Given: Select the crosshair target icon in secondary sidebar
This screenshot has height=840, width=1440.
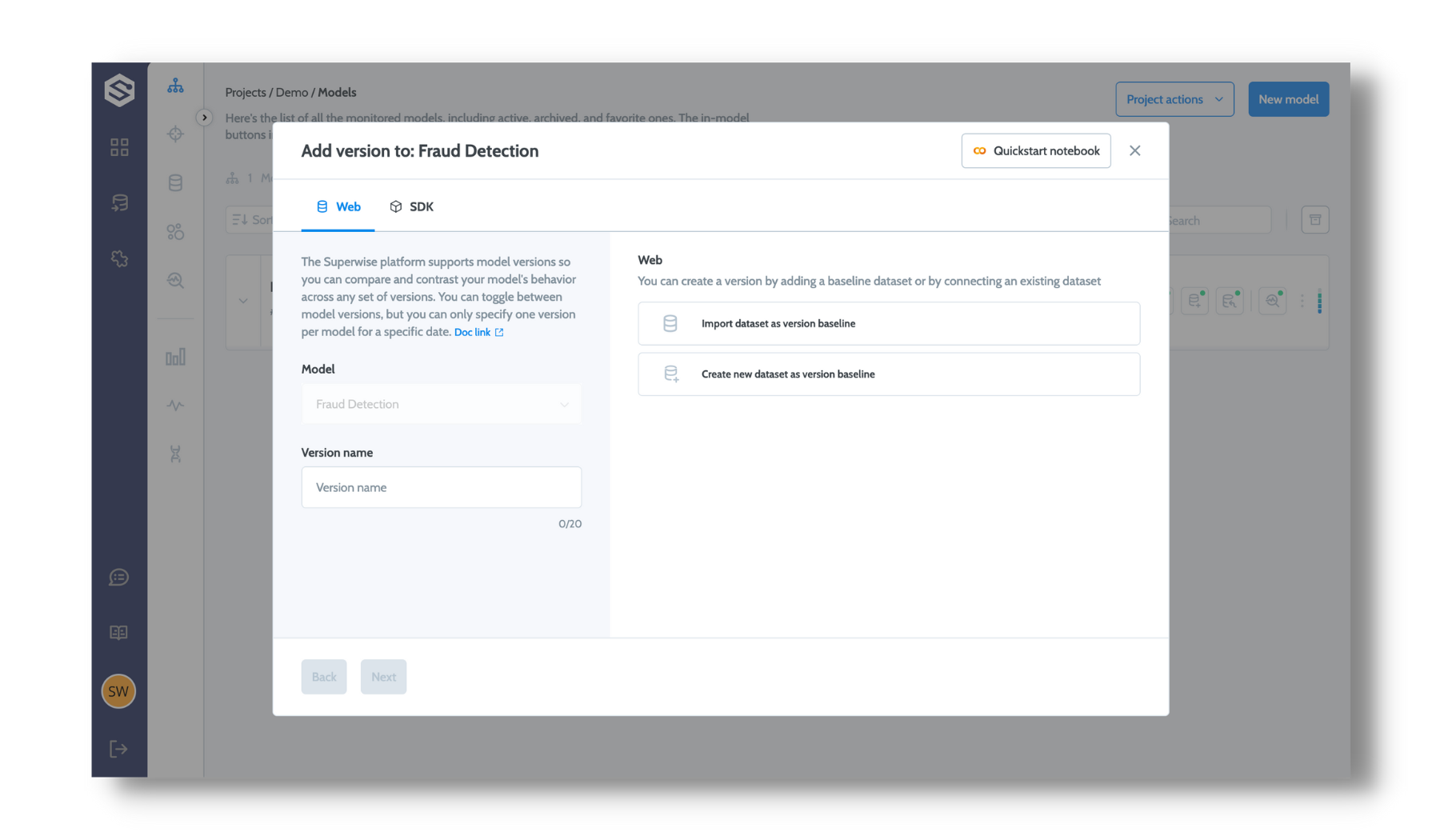Looking at the screenshot, I should pyautogui.click(x=175, y=134).
